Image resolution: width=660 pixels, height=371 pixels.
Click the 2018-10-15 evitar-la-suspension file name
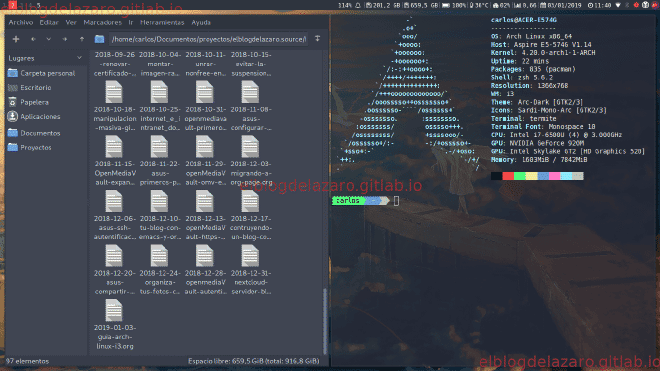tap(251, 64)
